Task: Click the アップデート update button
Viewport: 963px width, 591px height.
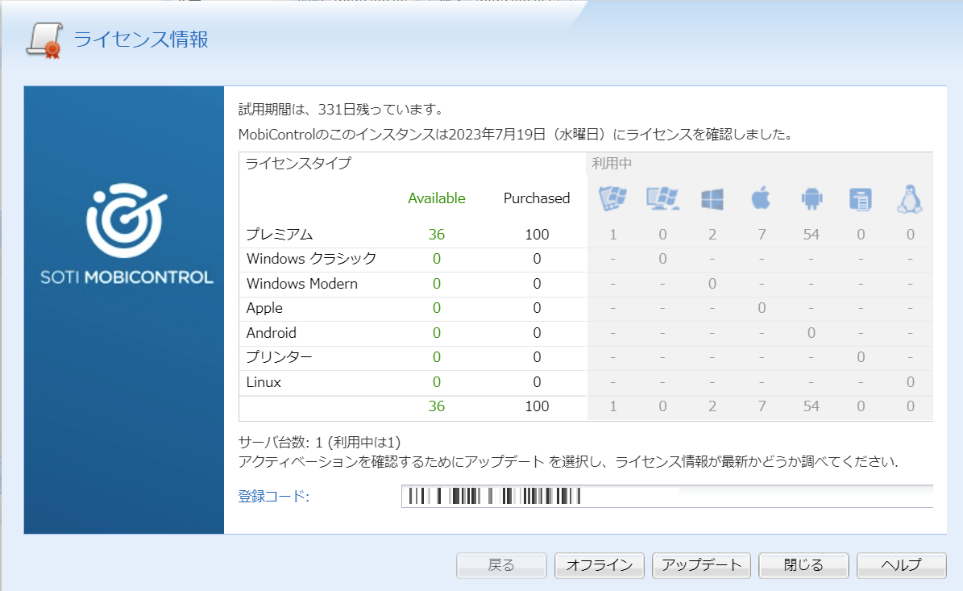Action: 701,565
